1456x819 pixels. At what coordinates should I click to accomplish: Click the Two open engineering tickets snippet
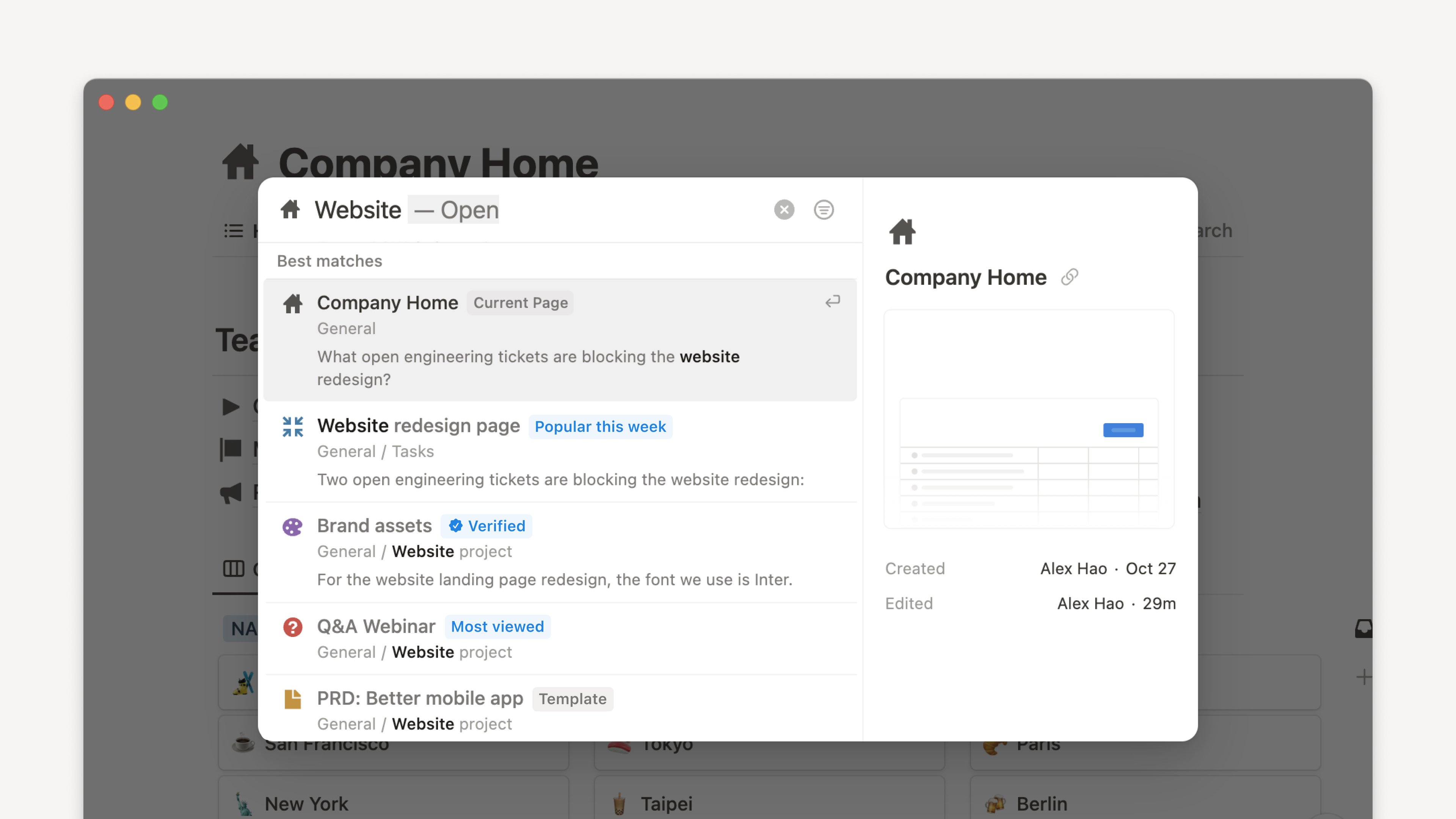pos(560,480)
